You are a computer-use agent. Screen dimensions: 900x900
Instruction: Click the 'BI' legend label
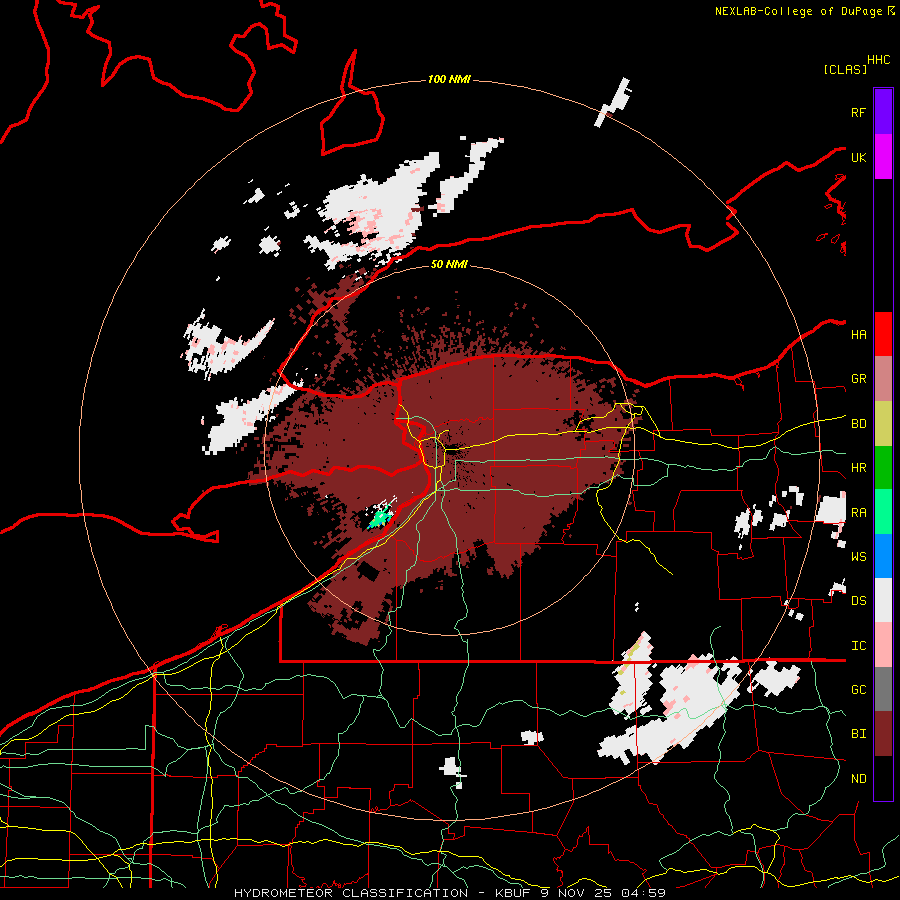point(858,734)
